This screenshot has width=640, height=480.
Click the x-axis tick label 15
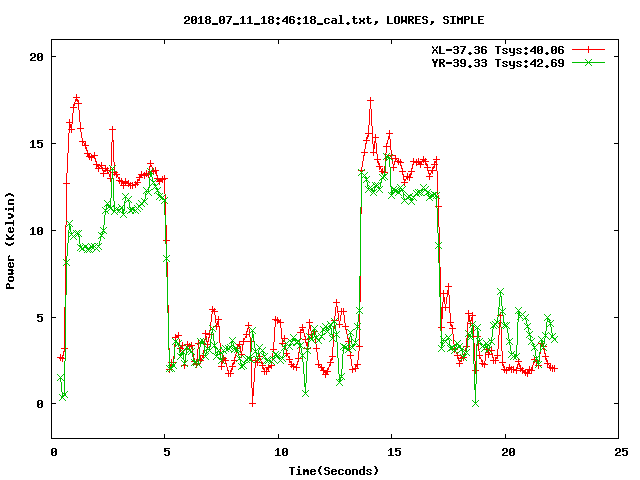click(394, 452)
